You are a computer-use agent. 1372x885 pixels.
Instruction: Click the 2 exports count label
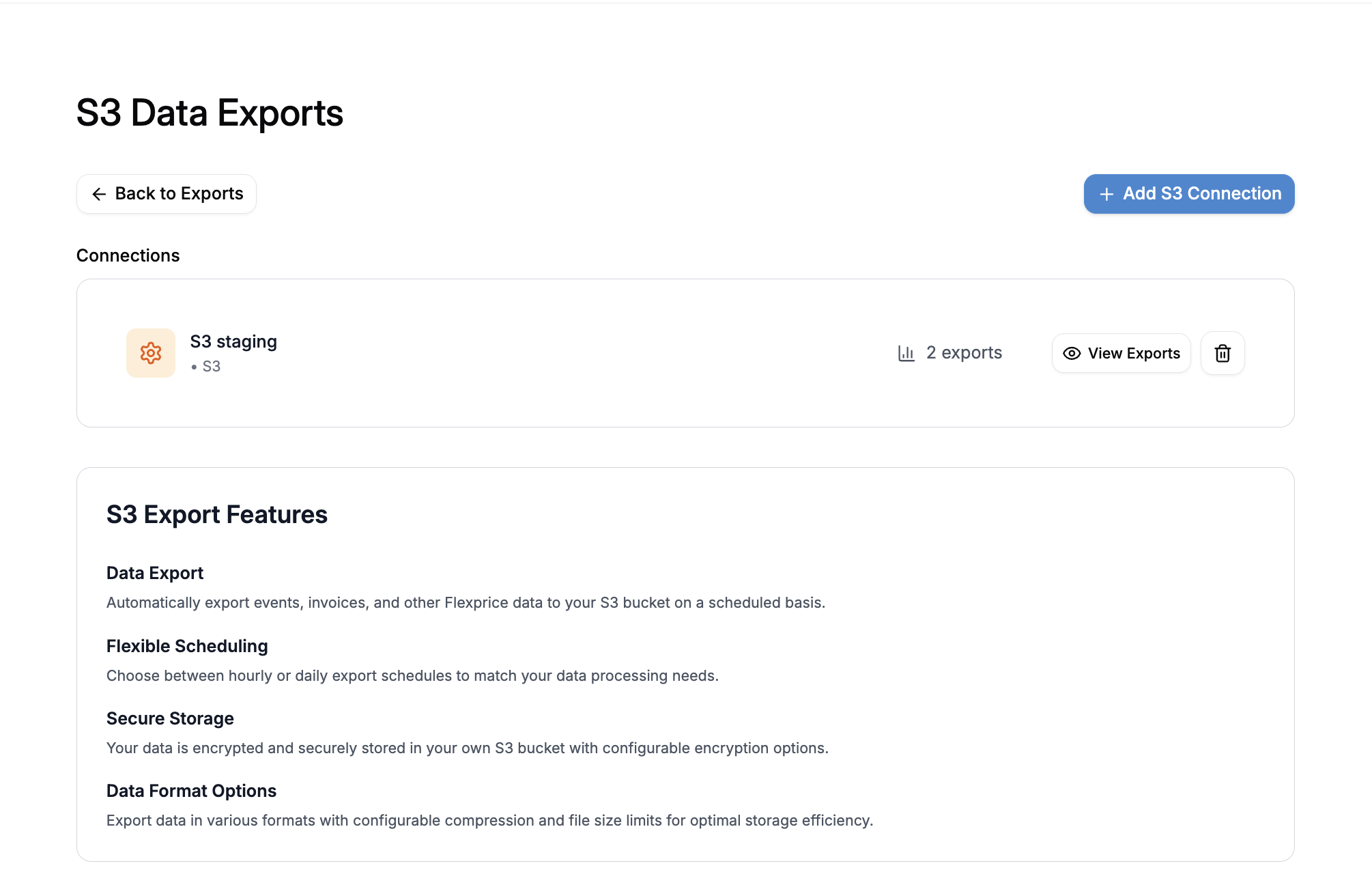(963, 352)
